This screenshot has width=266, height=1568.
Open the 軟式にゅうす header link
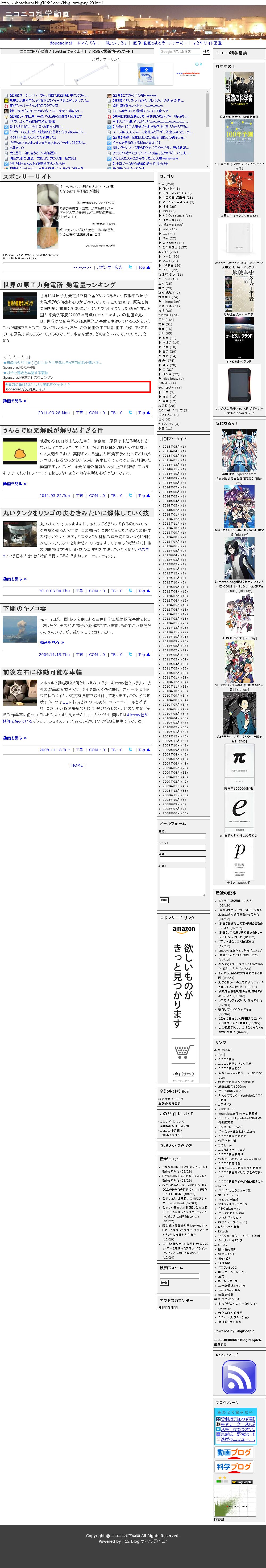point(116,43)
